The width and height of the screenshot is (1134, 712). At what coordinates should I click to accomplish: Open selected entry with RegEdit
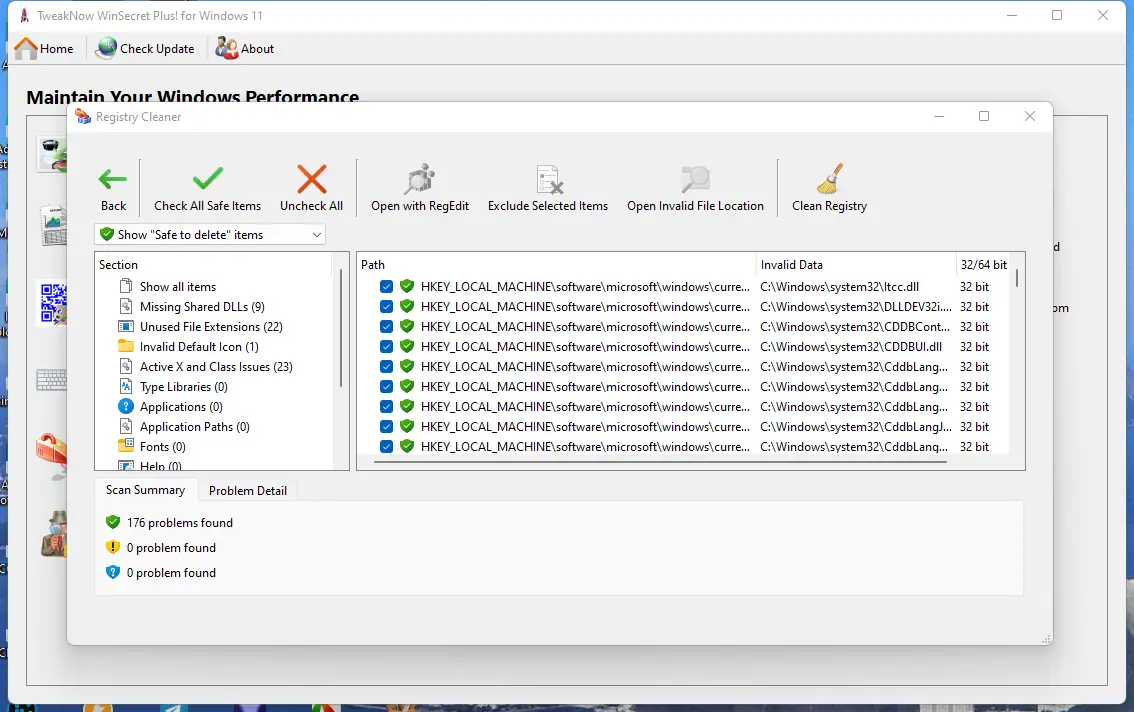419,188
